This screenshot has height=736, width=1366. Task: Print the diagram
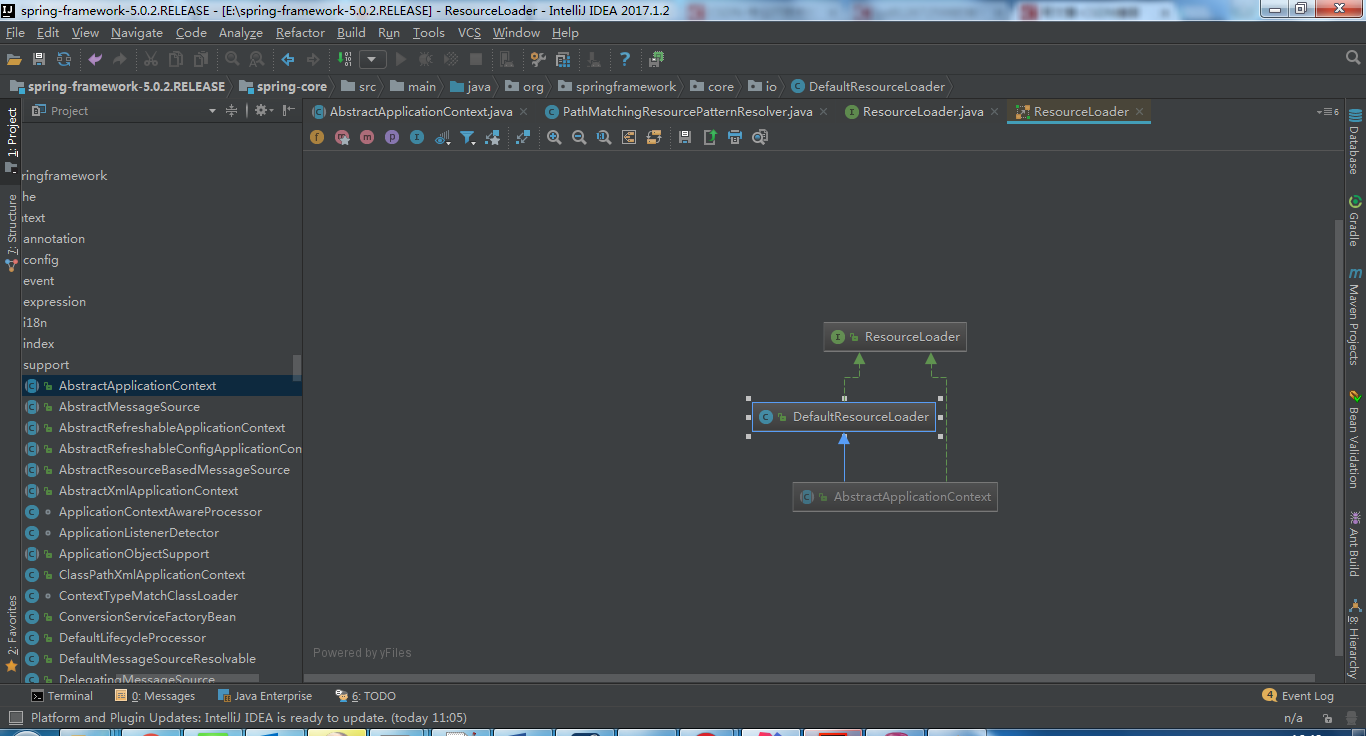735,137
